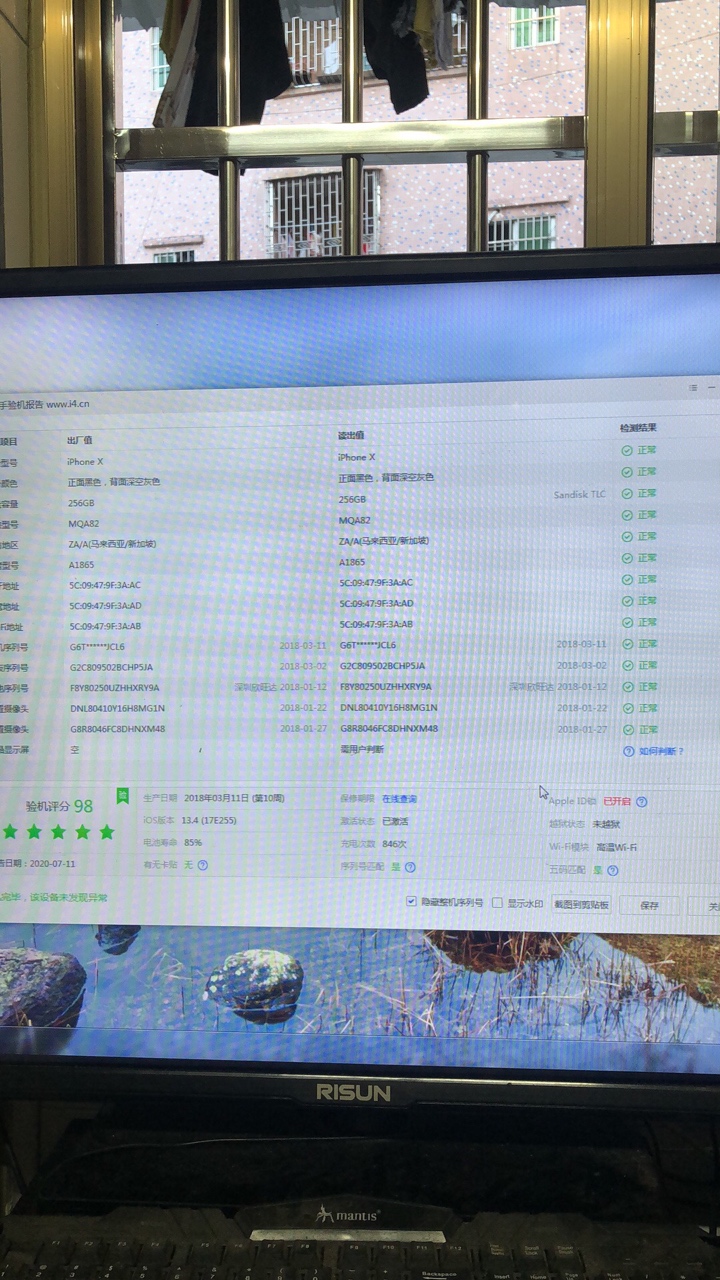Uncheck 隐藏整机序列号 checkbox

pos(411,902)
